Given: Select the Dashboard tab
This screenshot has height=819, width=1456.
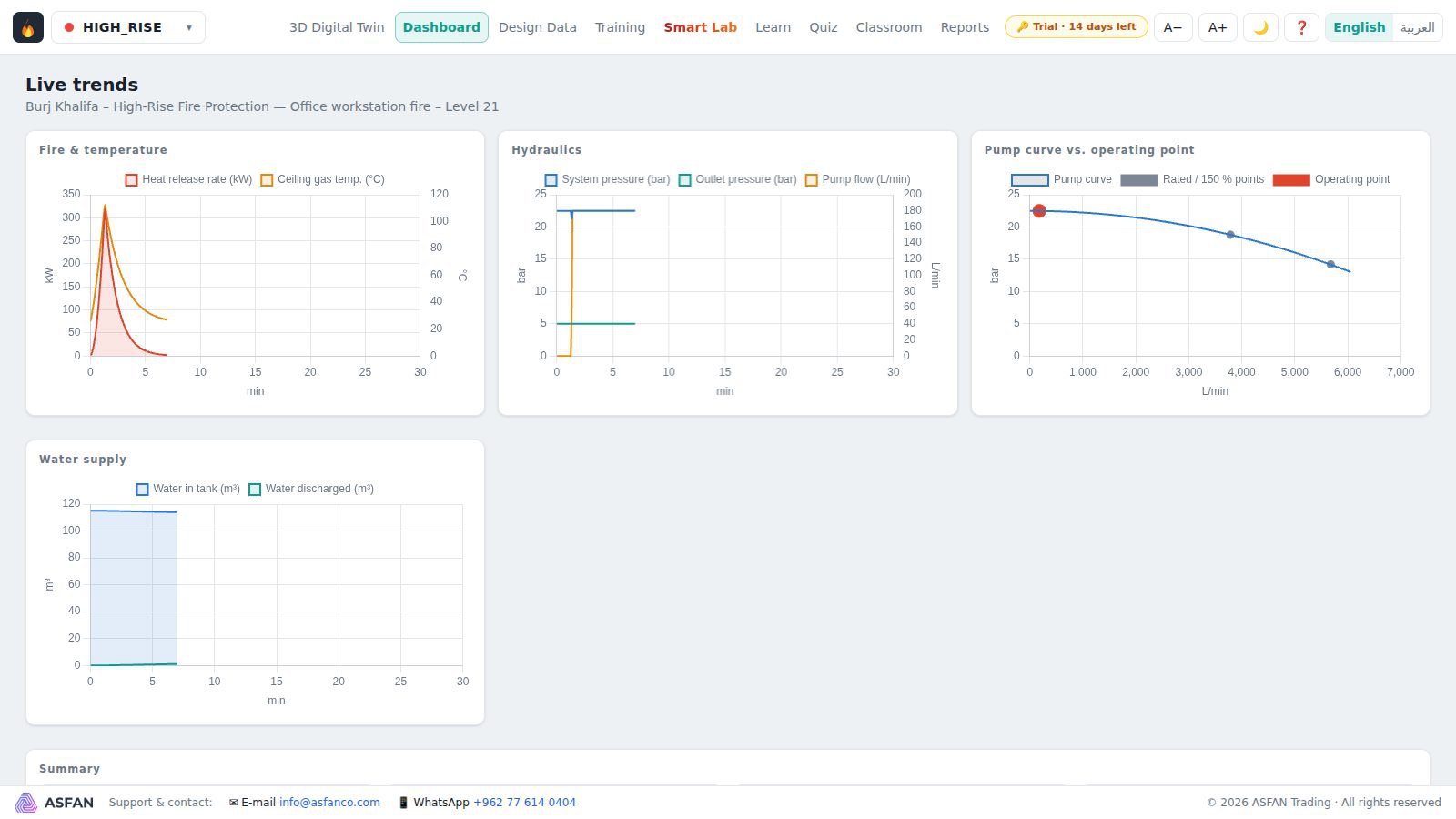Looking at the screenshot, I should (x=441, y=27).
